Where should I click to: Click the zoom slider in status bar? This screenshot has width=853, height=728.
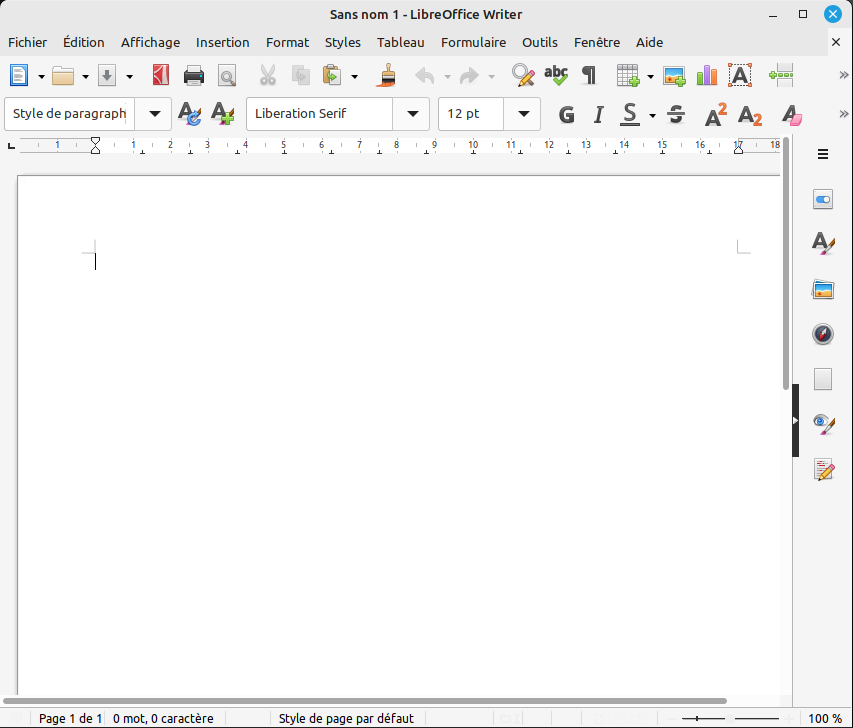730,718
